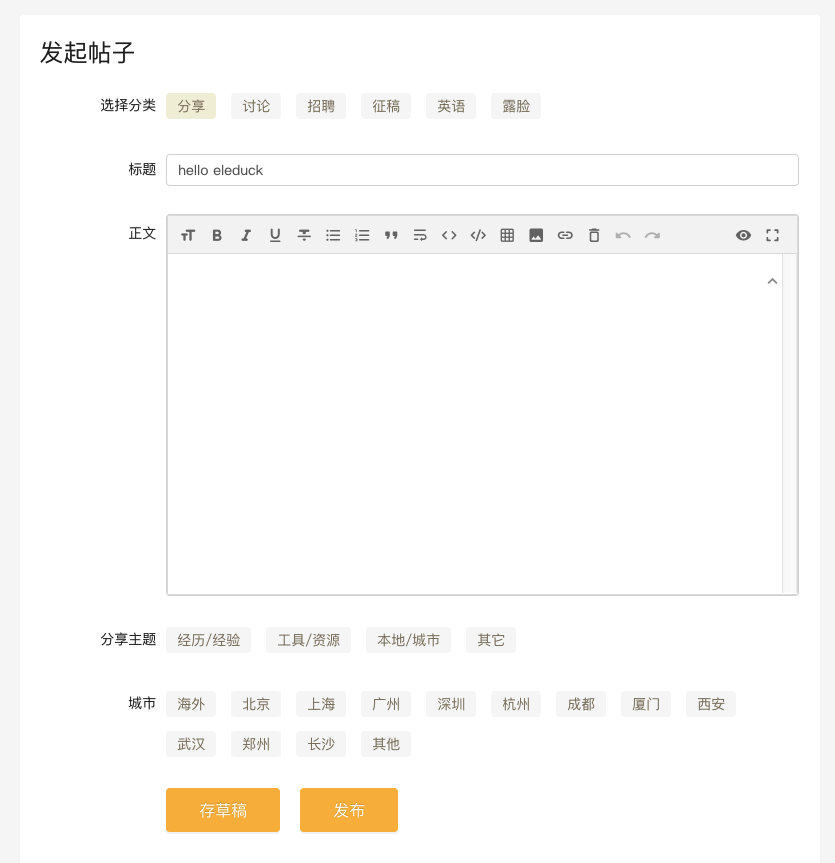
Task: Open the heading size tool
Action: click(188, 236)
